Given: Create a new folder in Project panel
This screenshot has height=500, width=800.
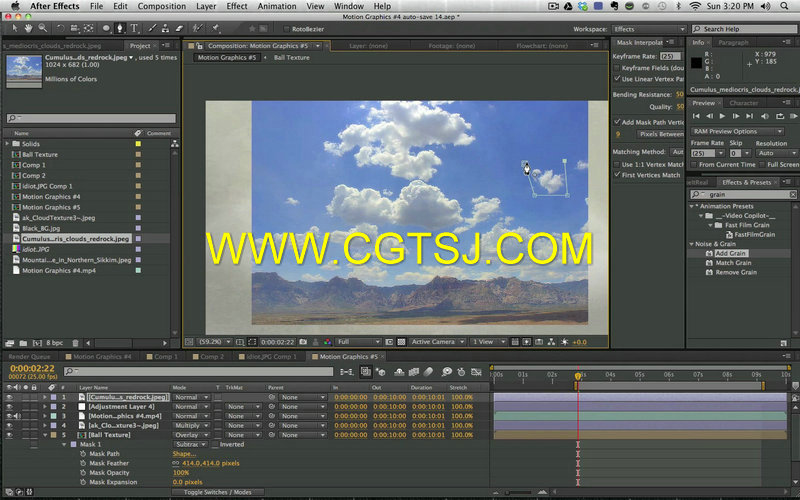Looking at the screenshot, I should click(23, 343).
